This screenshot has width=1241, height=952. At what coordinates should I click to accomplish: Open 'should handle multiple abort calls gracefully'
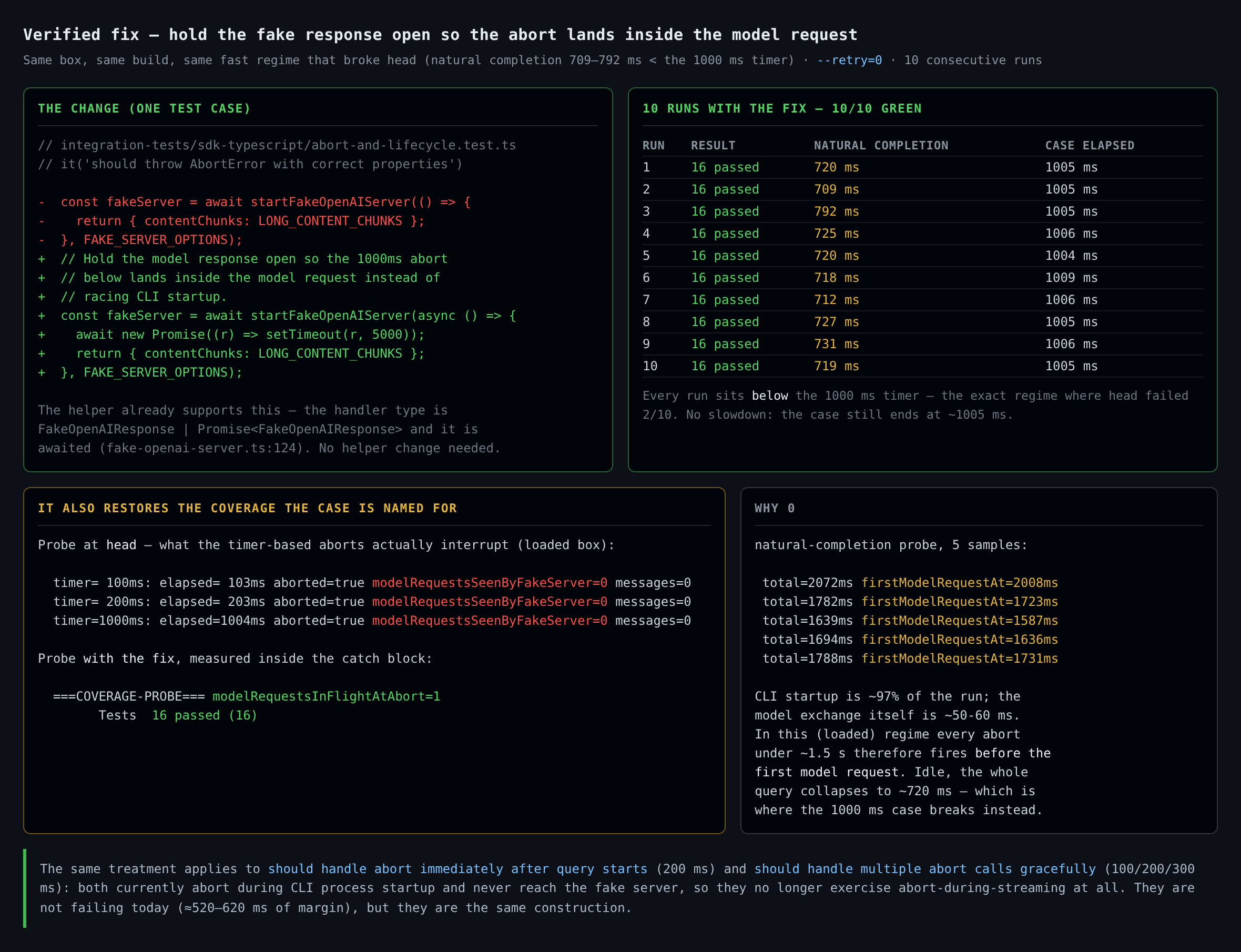[x=924, y=869]
